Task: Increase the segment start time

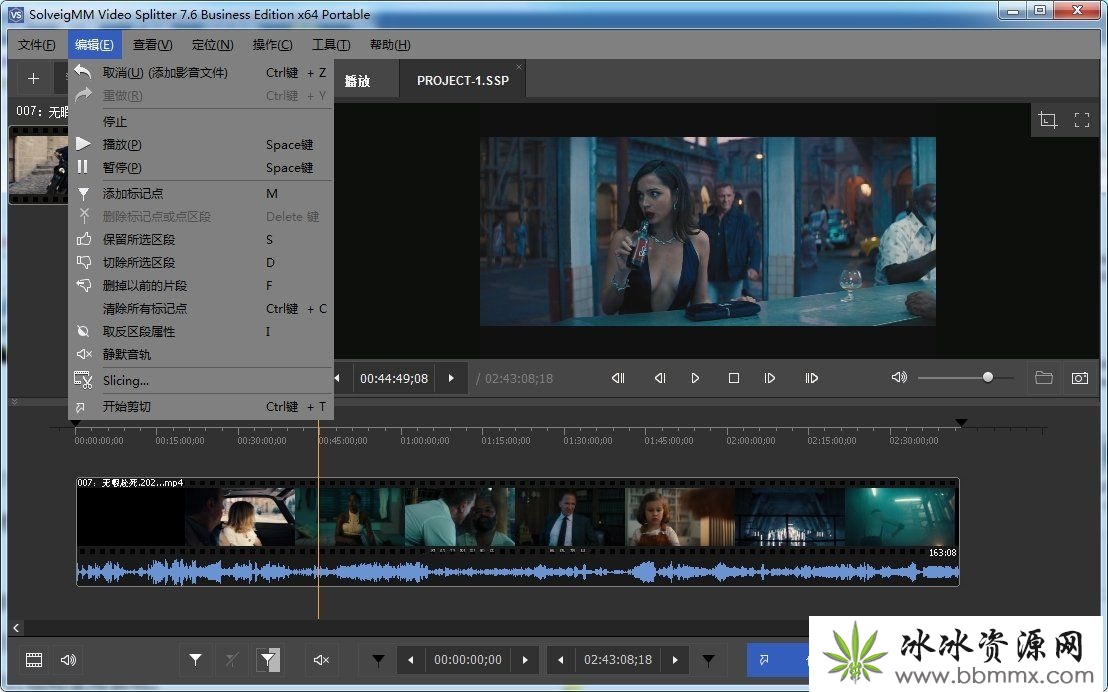Action: (x=525, y=660)
